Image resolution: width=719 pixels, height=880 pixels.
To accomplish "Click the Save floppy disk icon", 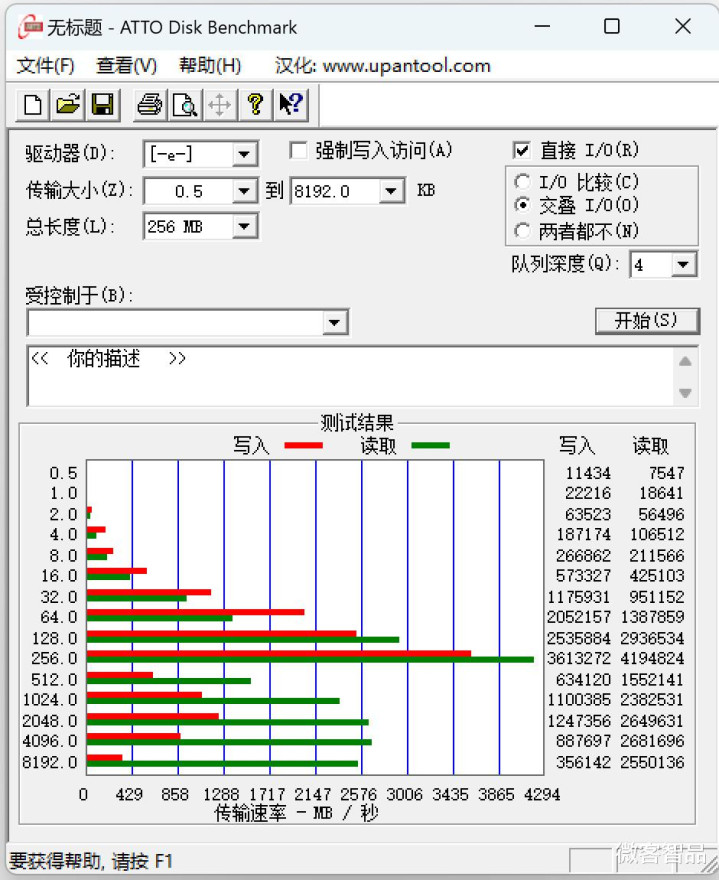I will [x=103, y=105].
